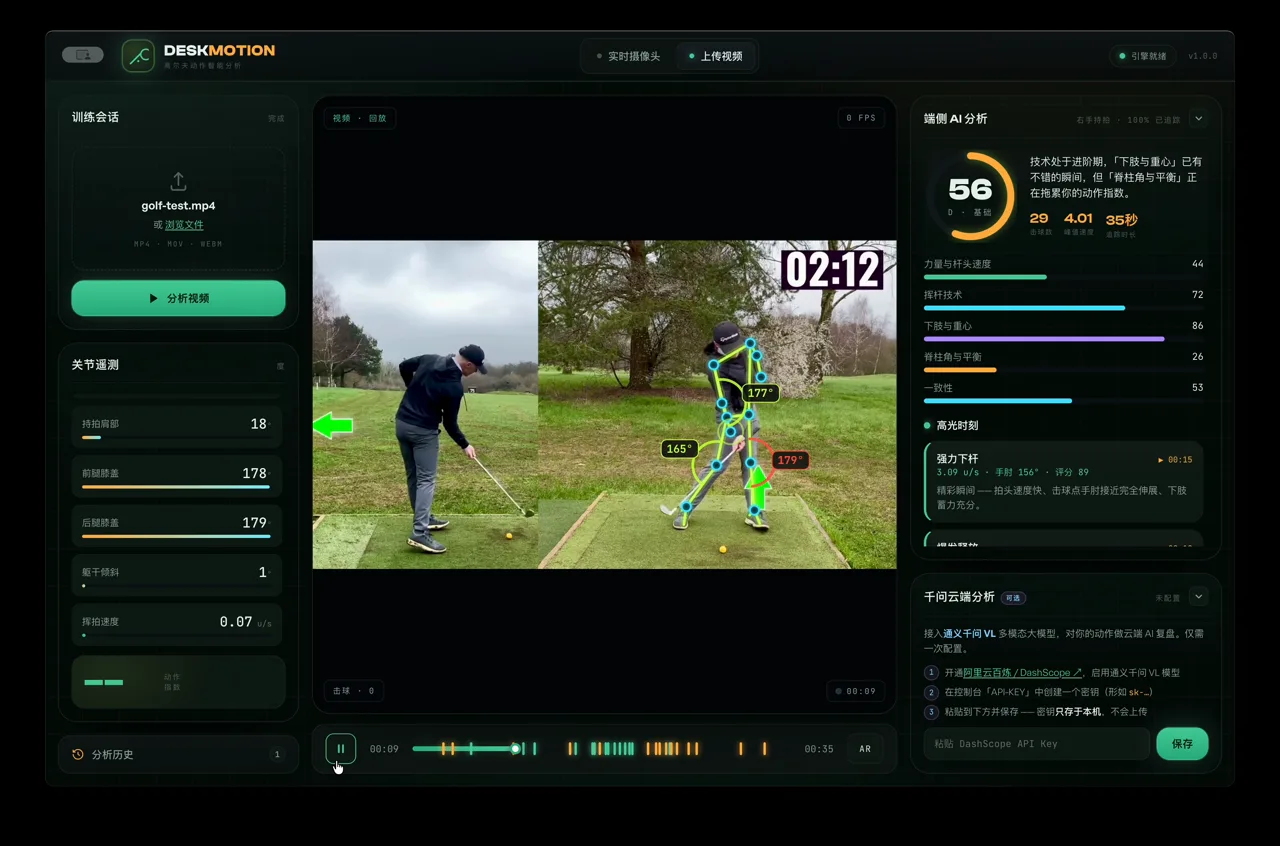Click the clock icon next to 分析历史
1280x846 pixels.
[x=78, y=754]
